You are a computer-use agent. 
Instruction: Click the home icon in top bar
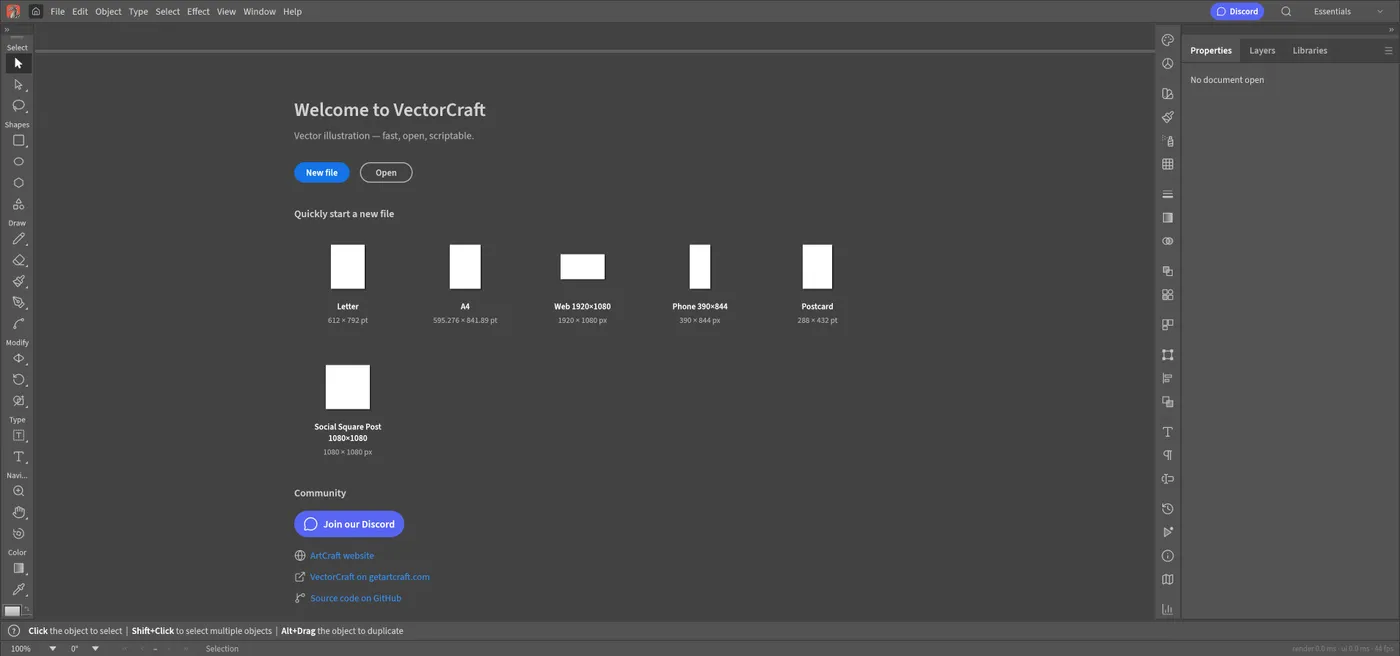tap(36, 12)
